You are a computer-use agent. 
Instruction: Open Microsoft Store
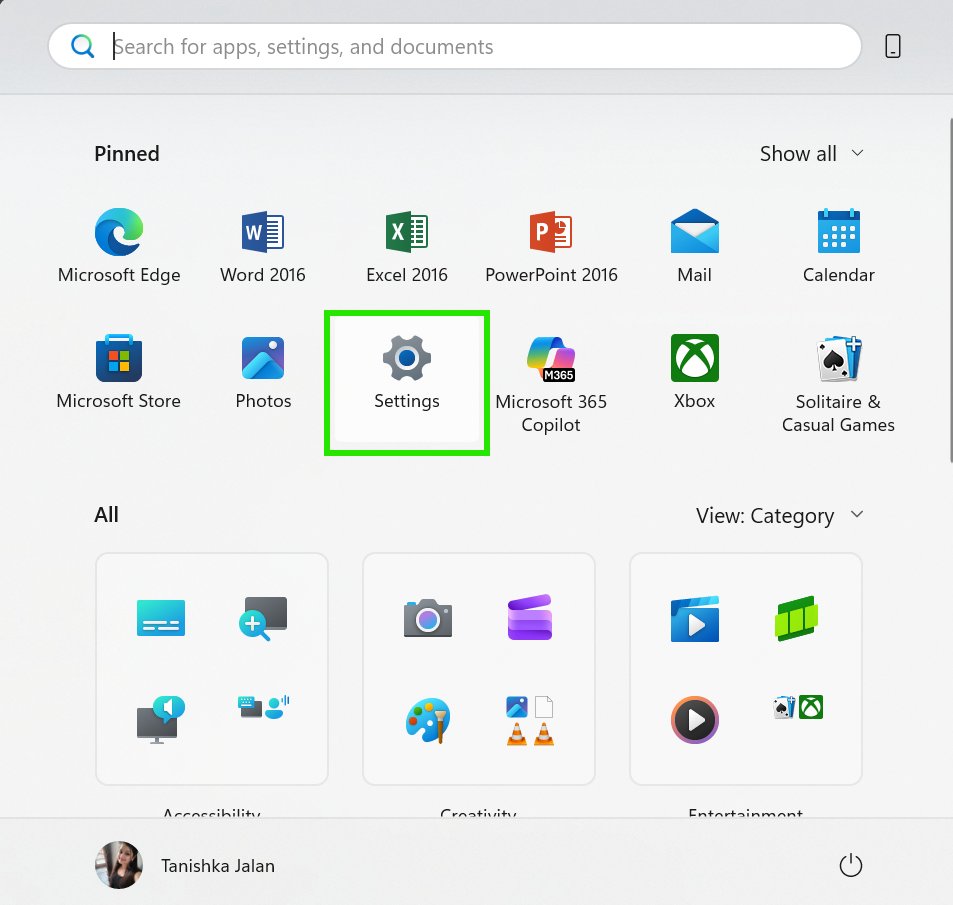click(x=119, y=372)
